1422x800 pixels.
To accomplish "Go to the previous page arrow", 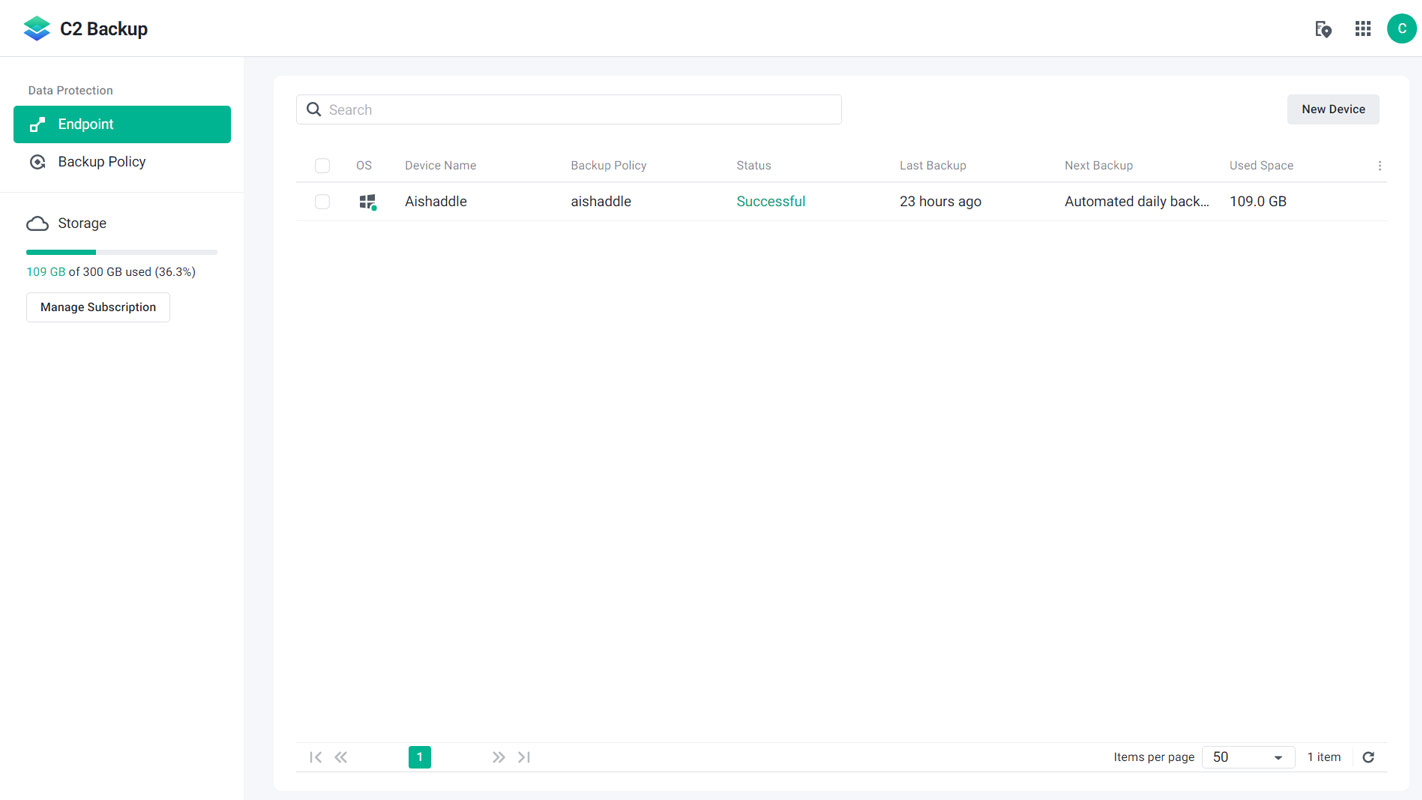I will pos(341,758).
